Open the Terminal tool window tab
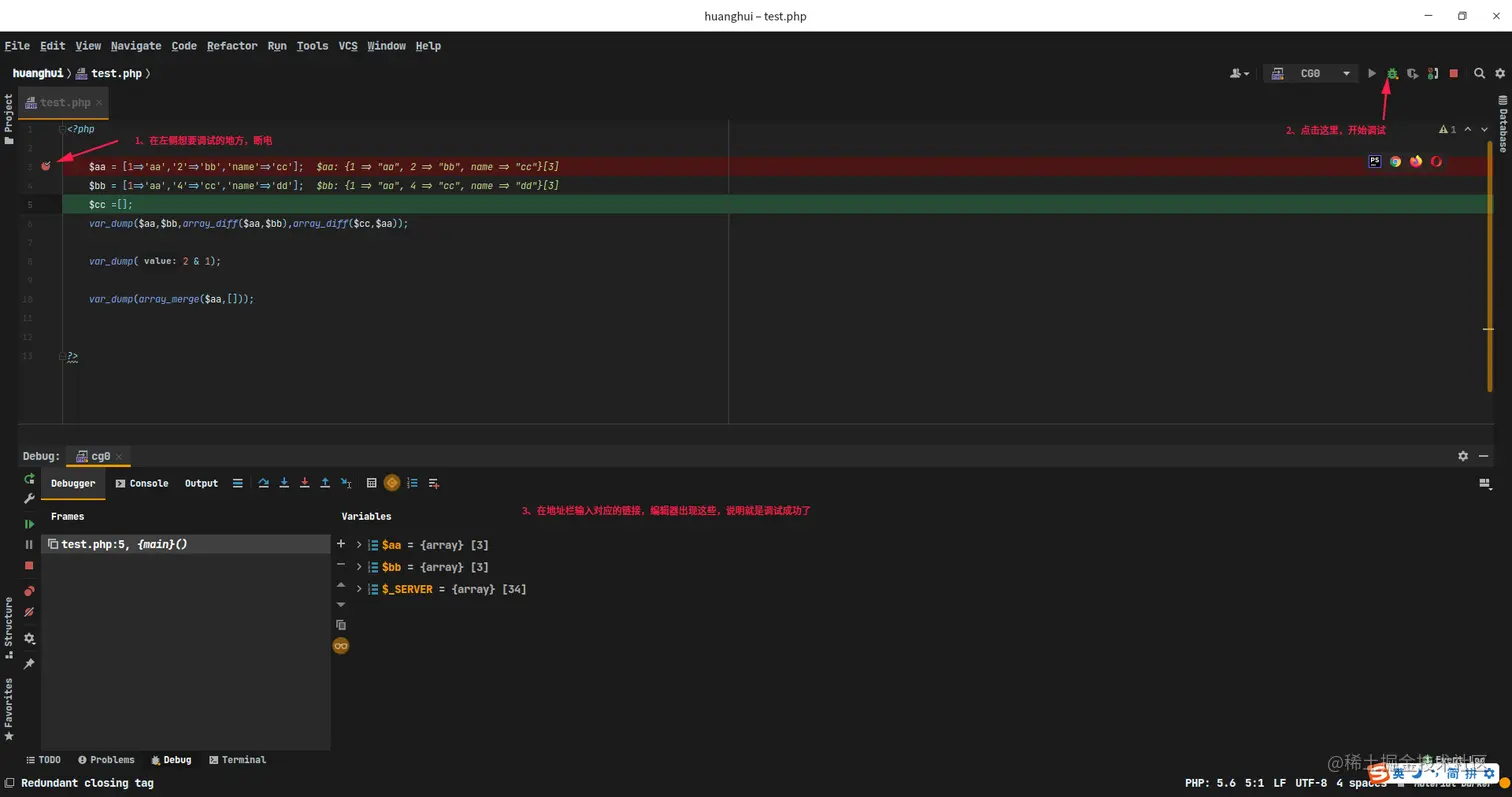 237,760
